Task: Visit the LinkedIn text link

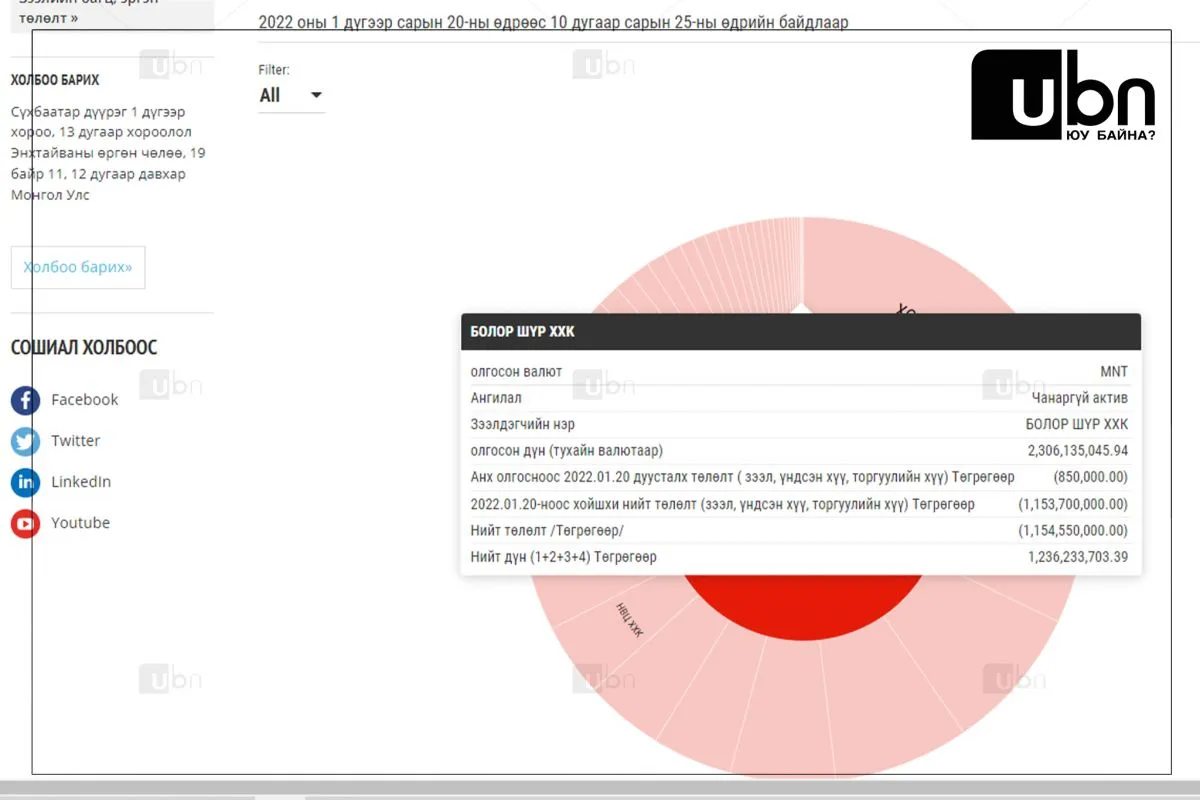Action: pos(81,482)
